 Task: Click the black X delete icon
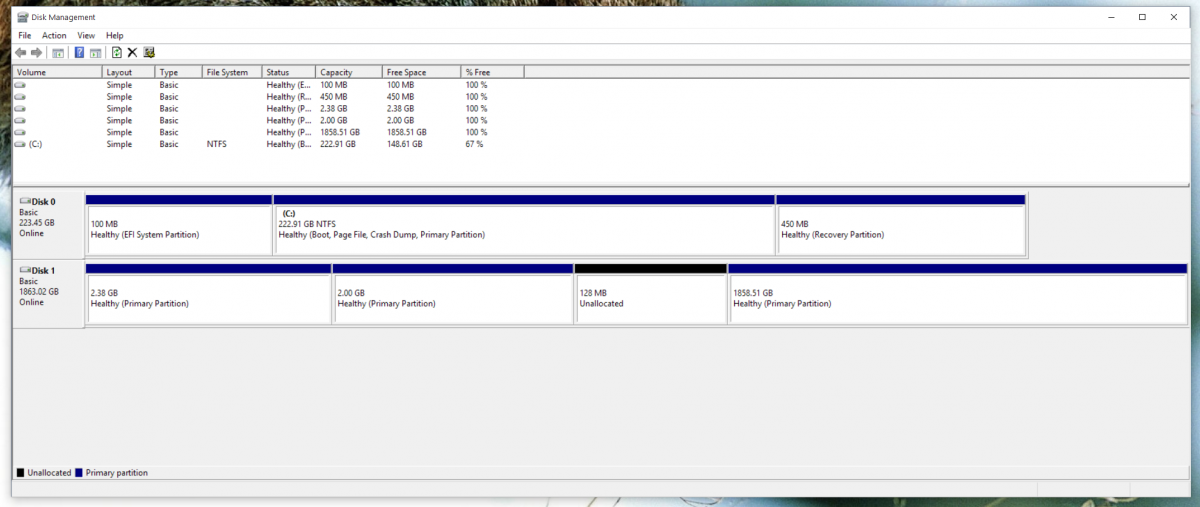(x=132, y=52)
